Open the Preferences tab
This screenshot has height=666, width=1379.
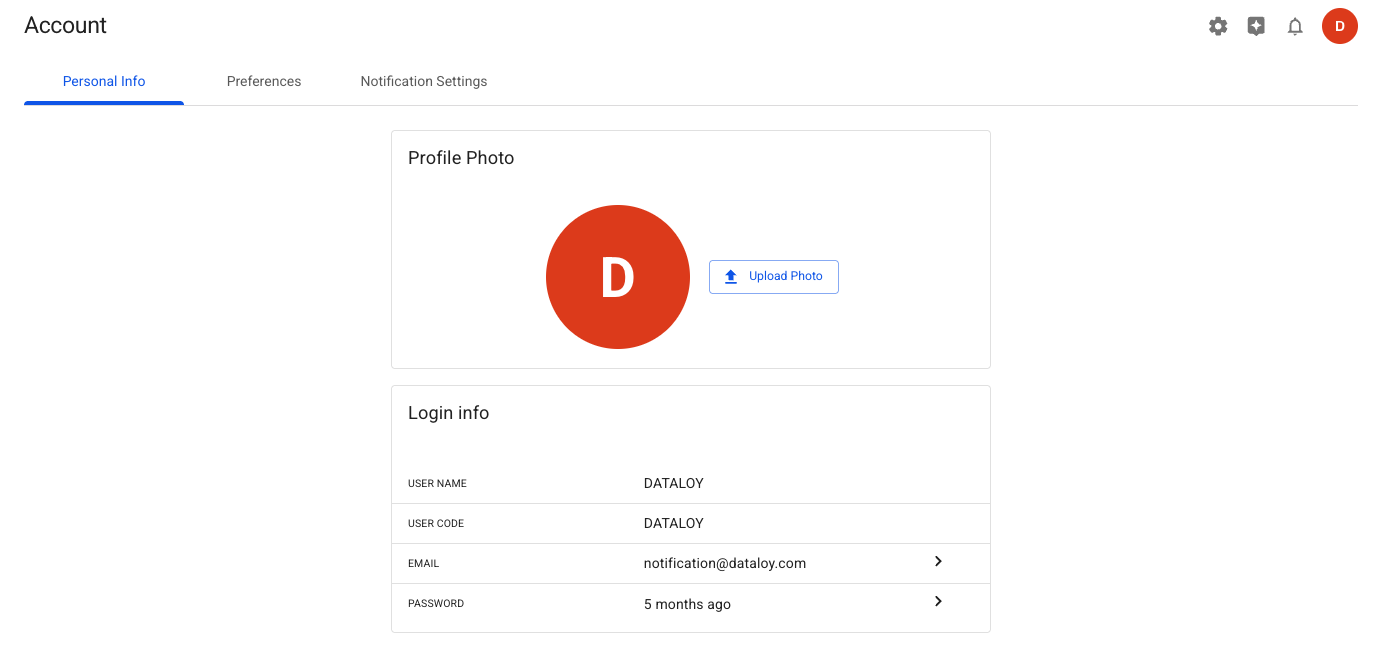coord(264,82)
